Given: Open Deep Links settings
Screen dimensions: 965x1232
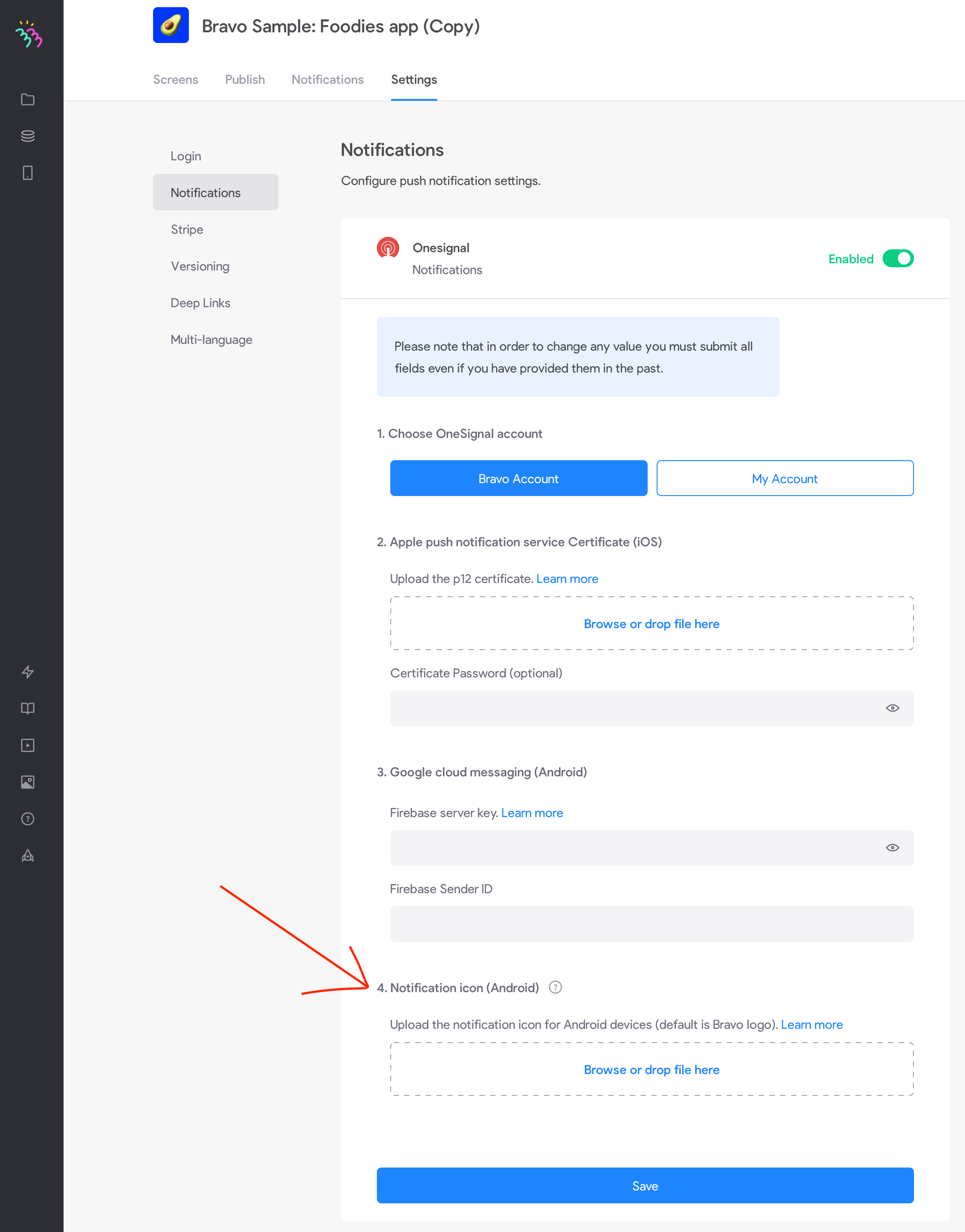Looking at the screenshot, I should click(215, 303).
